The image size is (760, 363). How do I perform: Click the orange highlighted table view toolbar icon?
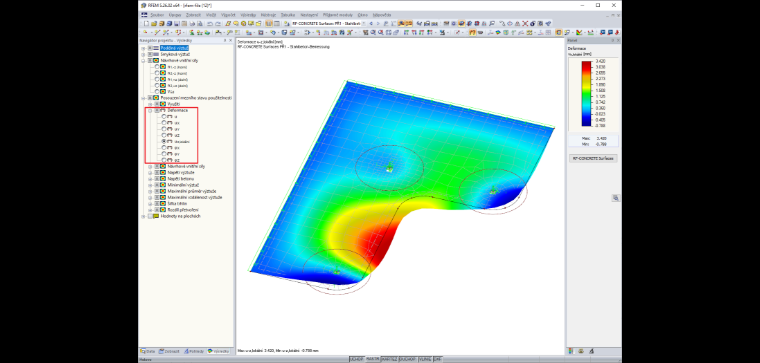pyautogui.click(x=269, y=23)
